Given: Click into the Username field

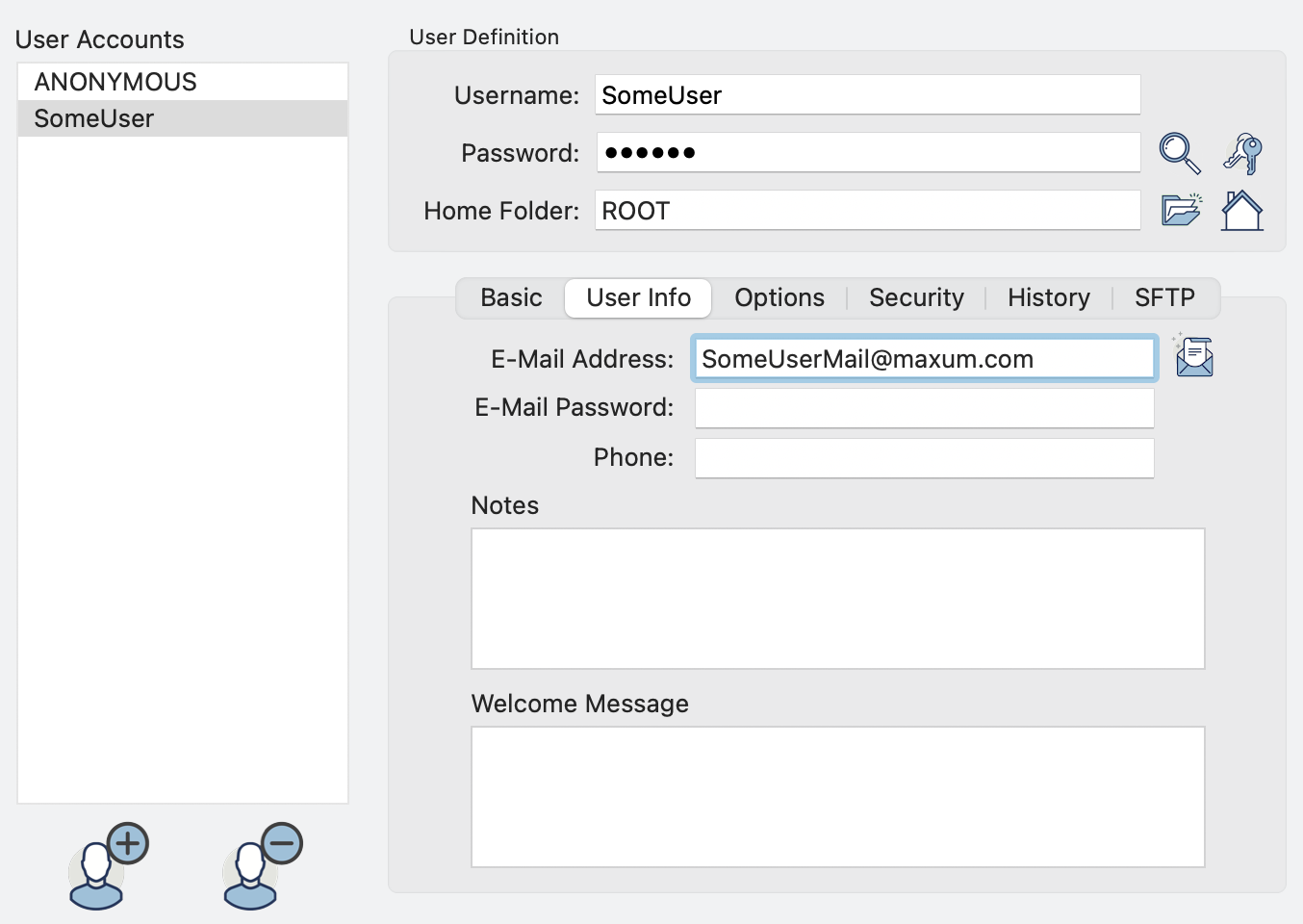Looking at the screenshot, I should [x=866, y=95].
